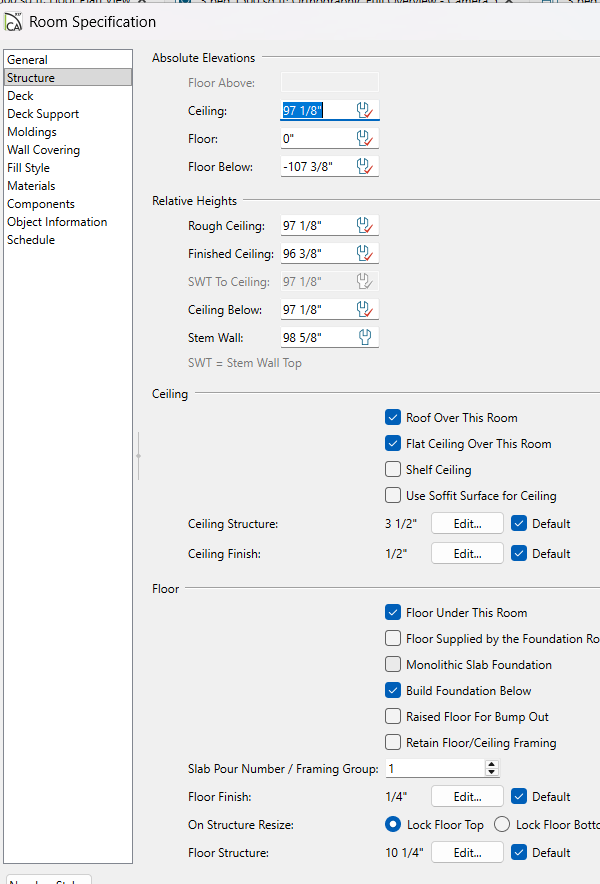Image resolution: width=600 pixels, height=884 pixels.
Task: Click the wrench icon beside Stem Wall field
Action: [x=365, y=337]
